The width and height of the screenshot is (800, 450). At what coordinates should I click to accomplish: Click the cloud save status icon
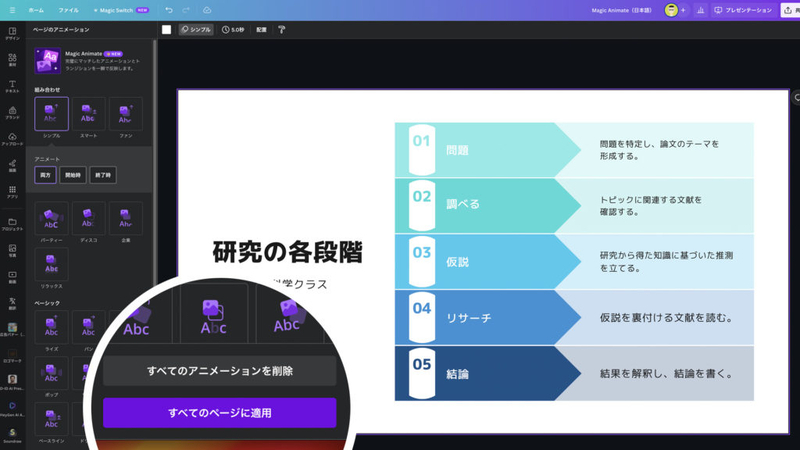point(207,10)
